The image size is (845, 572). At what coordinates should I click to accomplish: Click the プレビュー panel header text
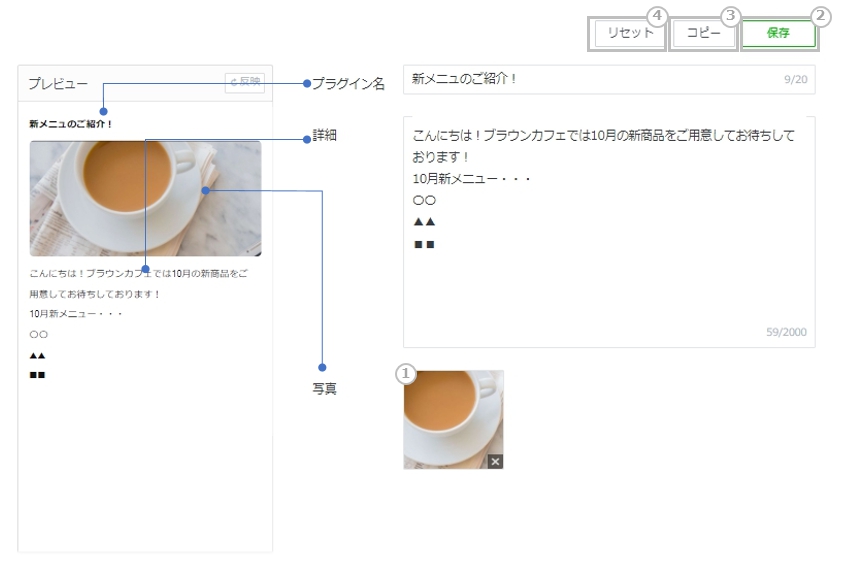point(58,83)
